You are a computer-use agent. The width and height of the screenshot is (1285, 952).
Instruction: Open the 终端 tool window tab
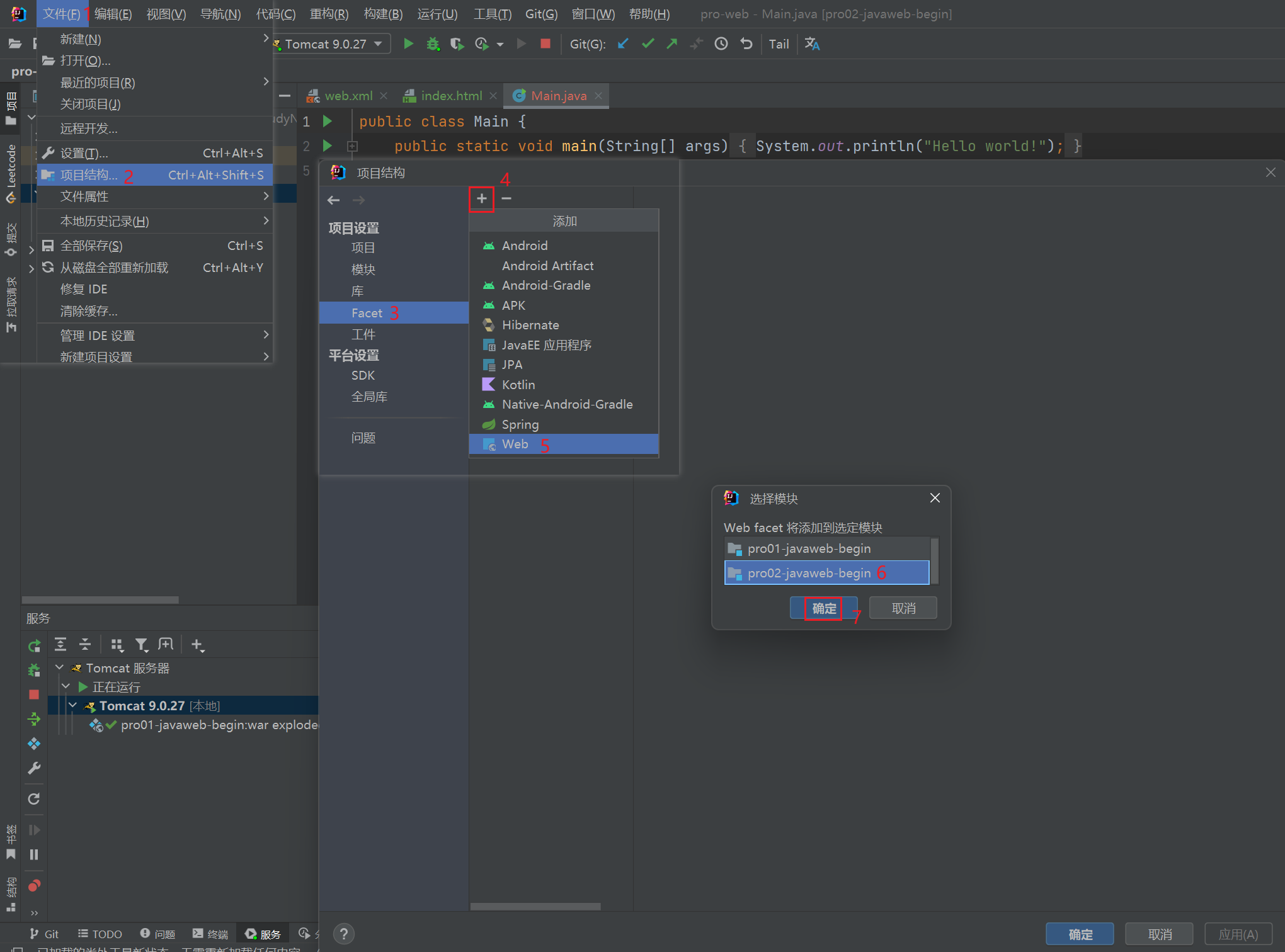pyautogui.click(x=211, y=934)
